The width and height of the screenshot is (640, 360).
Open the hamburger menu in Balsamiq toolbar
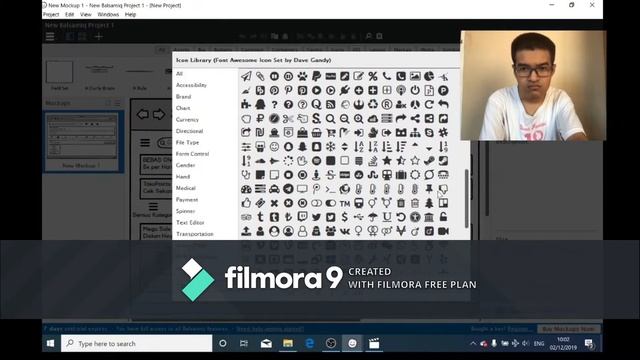click(x=50, y=36)
